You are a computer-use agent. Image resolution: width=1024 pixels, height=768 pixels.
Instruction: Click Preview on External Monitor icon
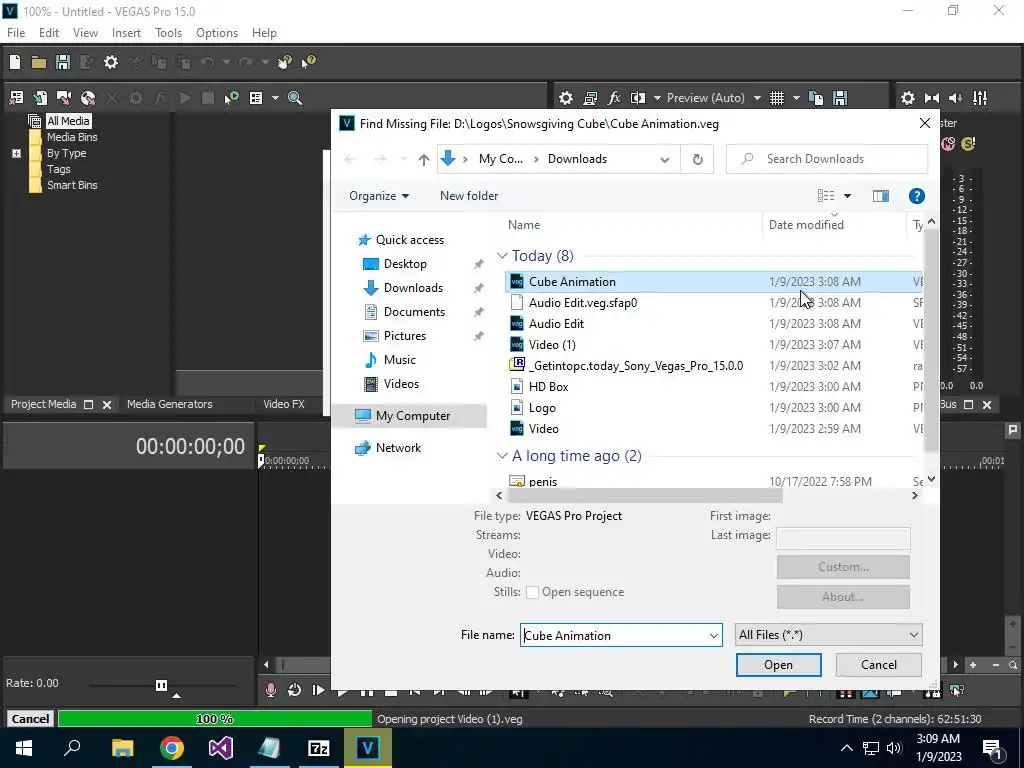[x=590, y=98]
